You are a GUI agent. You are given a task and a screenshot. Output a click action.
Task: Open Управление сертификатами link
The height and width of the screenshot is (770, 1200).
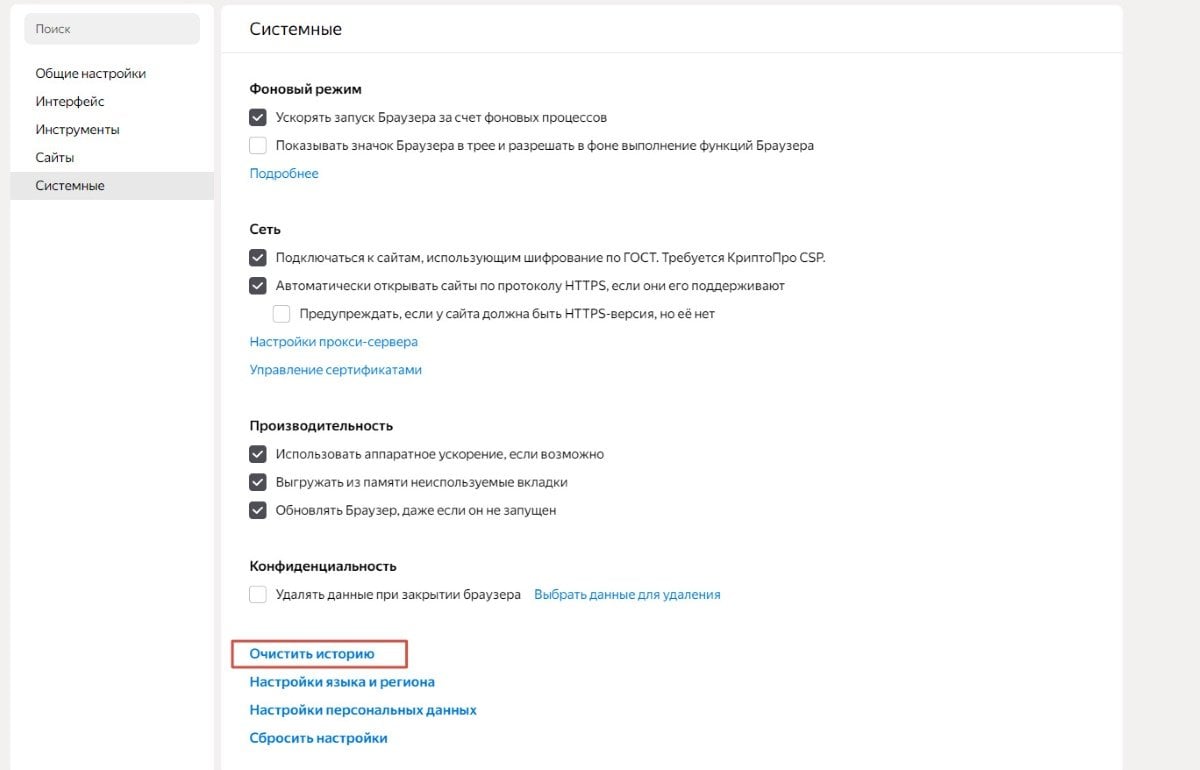tap(336, 369)
